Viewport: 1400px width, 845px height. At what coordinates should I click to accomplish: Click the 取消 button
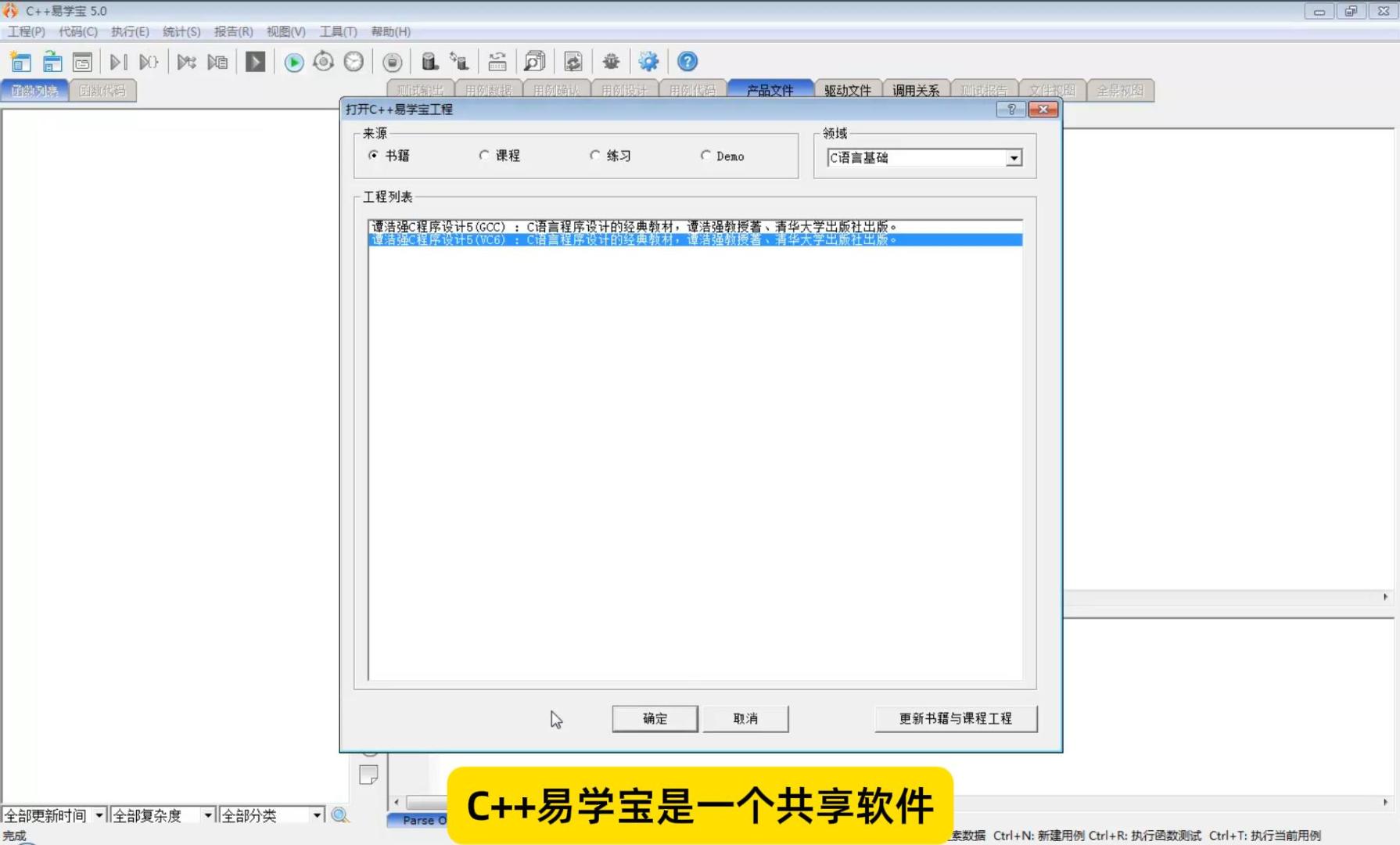pos(745,718)
